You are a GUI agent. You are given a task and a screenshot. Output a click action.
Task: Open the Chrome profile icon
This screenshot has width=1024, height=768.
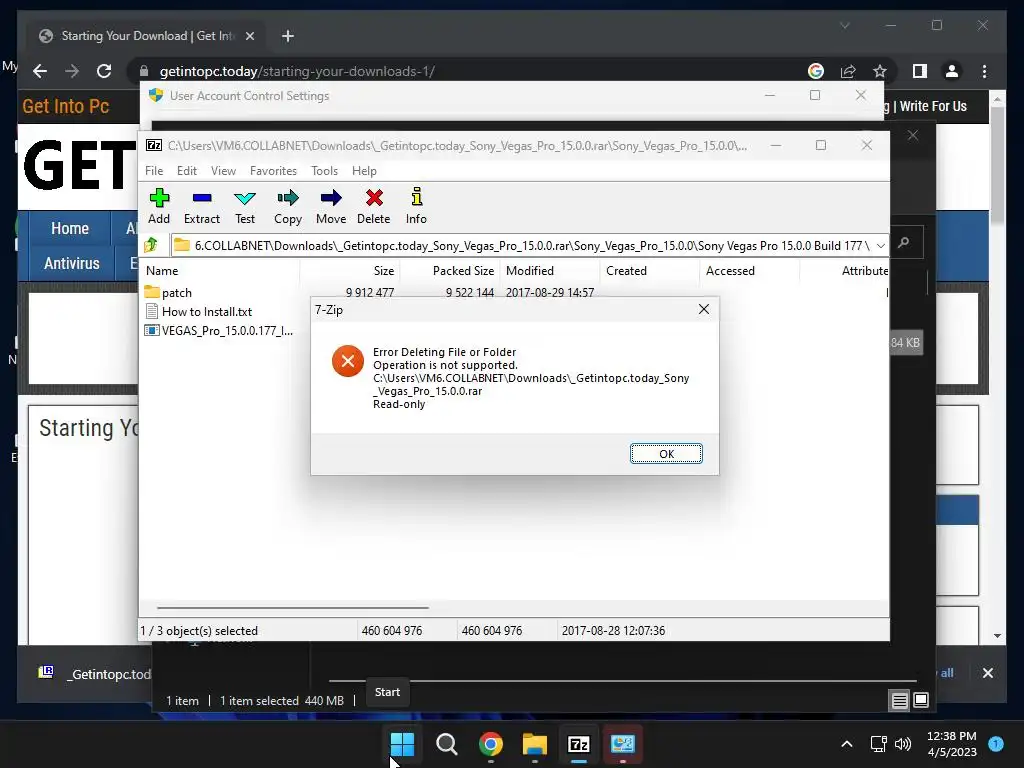(952, 71)
